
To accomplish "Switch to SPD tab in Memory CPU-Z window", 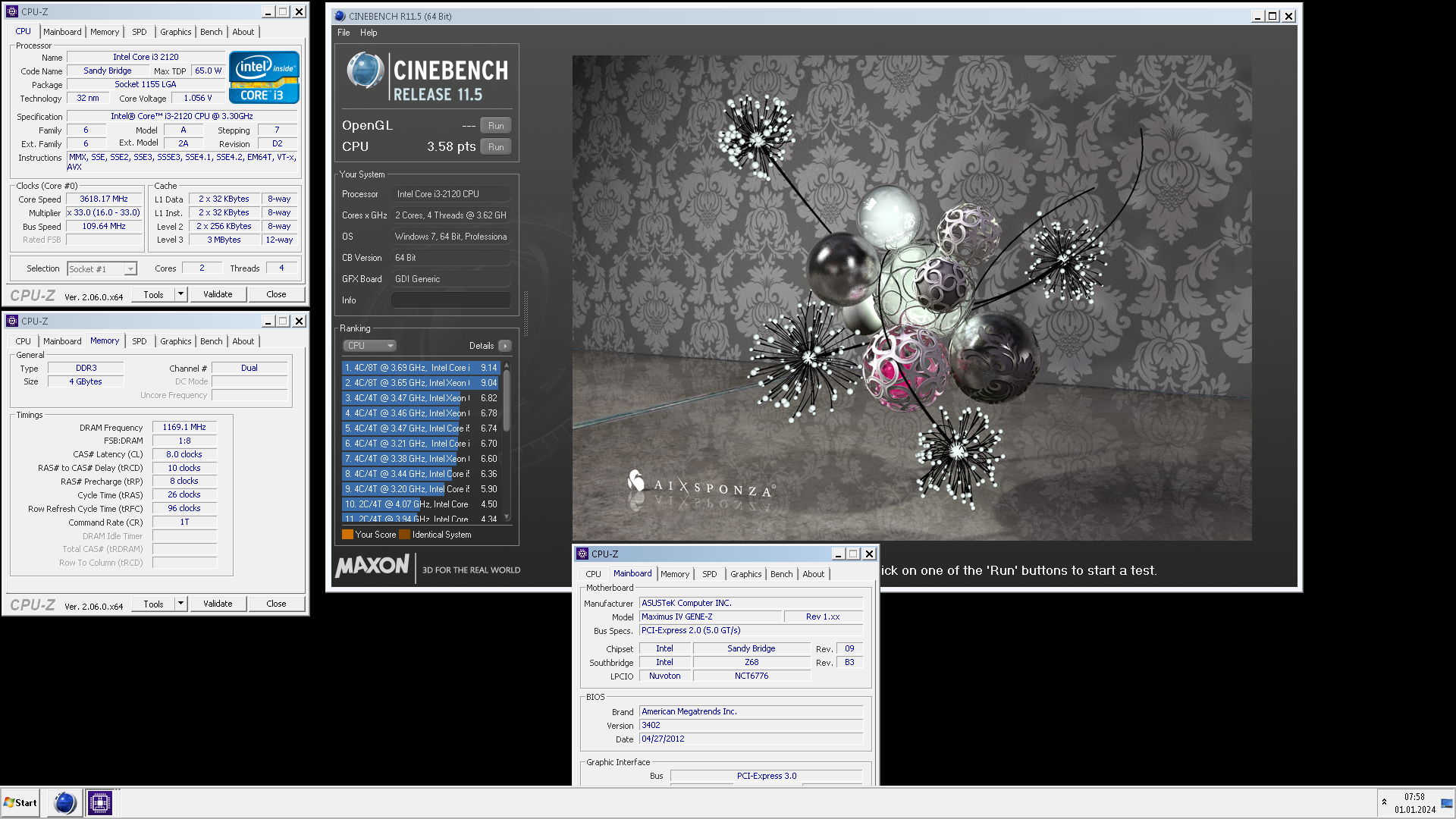I will 140,341.
